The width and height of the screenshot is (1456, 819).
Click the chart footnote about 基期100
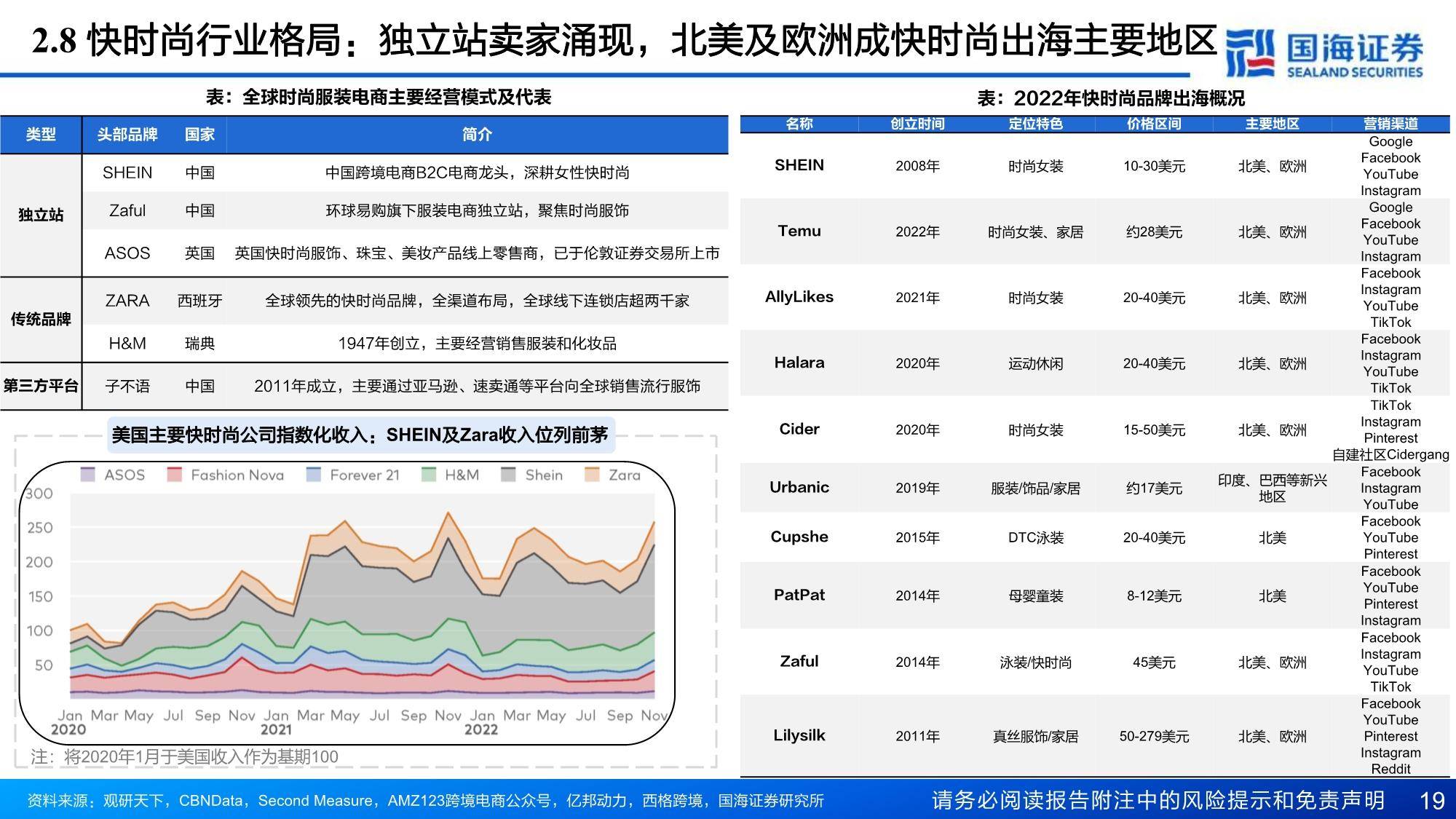click(184, 757)
